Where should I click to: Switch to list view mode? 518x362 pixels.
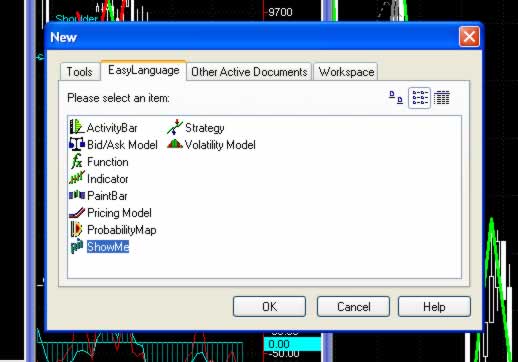pyautogui.click(x=419, y=98)
